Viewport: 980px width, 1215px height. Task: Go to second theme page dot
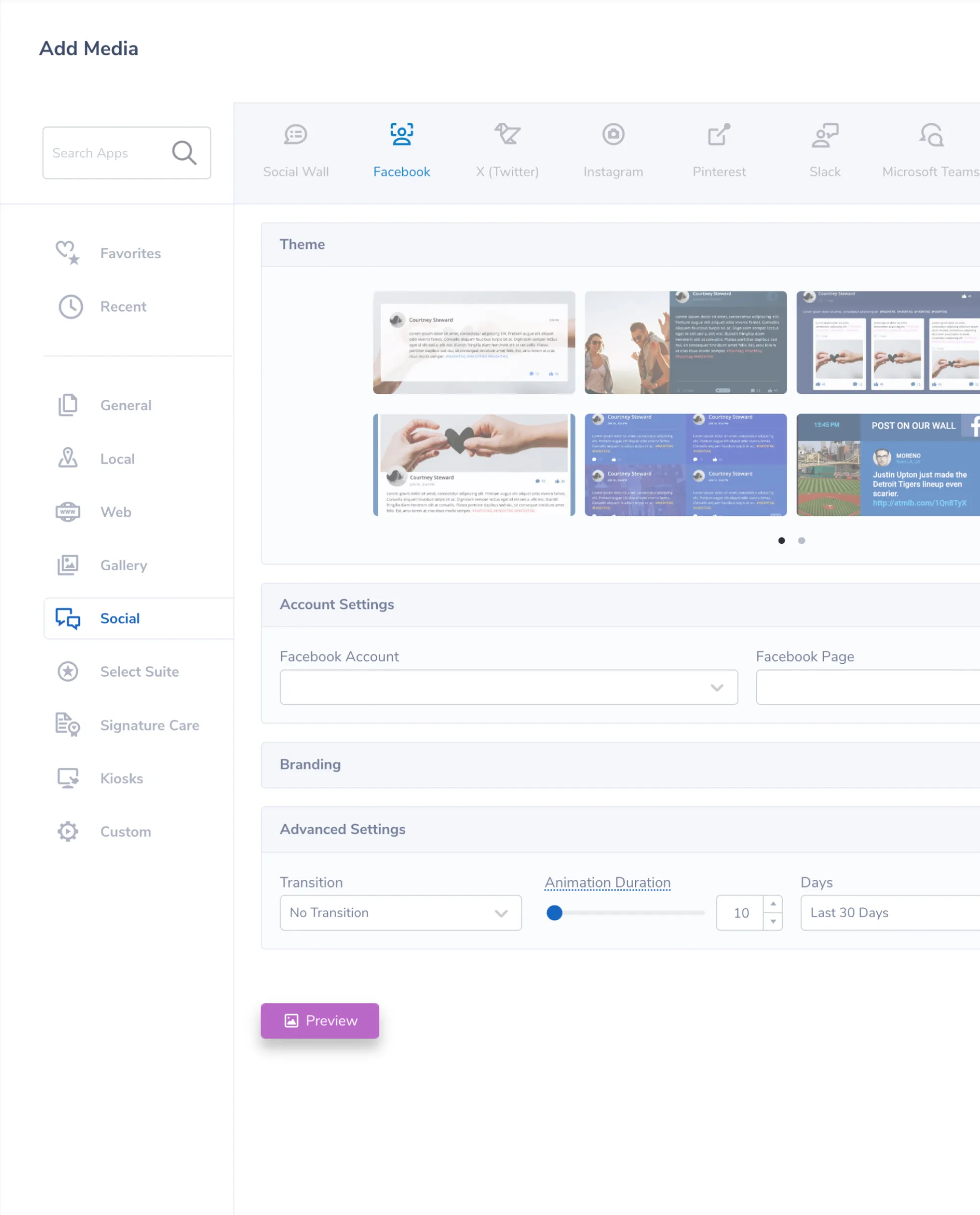tap(801, 541)
